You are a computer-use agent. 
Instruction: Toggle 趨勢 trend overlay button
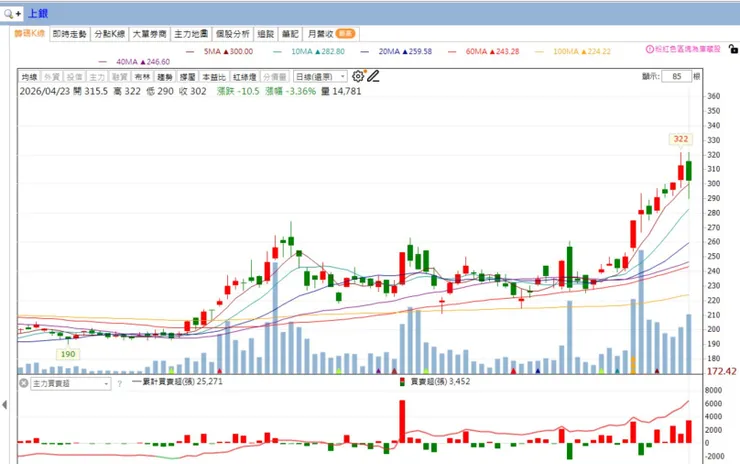pyautogui.click(x=165, y=76)
